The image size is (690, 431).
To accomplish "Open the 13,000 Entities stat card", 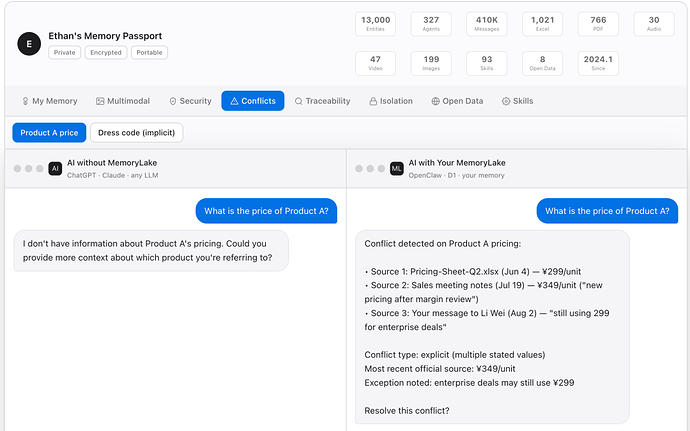I will point(376,24).
